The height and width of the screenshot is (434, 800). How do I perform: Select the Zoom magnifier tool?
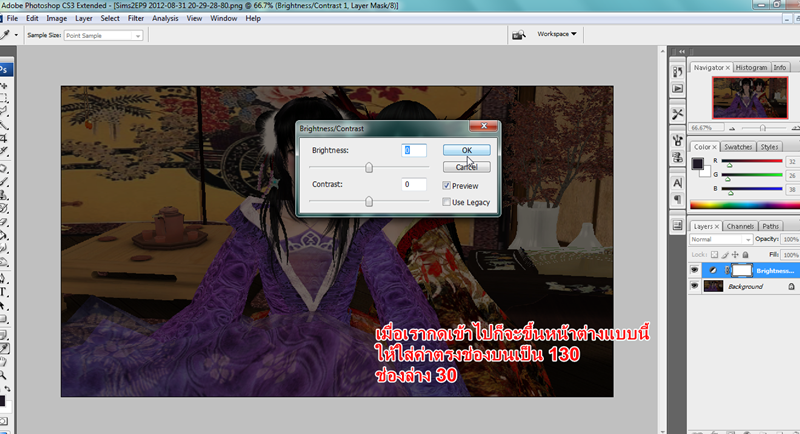click(x=3, y=375)
